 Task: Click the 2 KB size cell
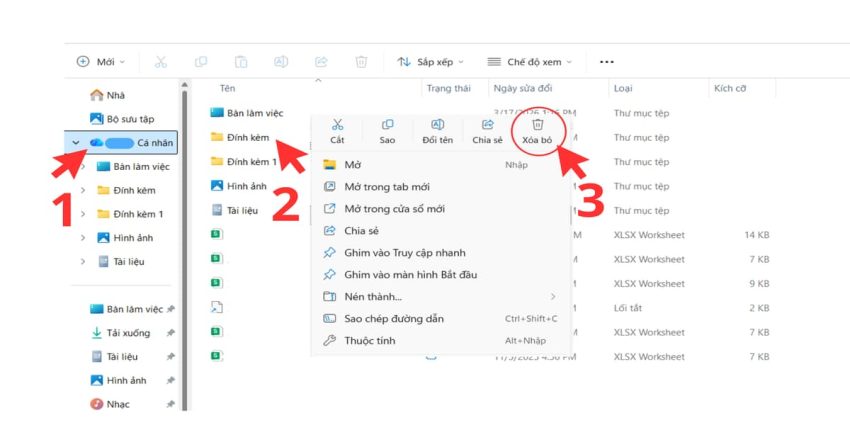(x=759, y=308)
